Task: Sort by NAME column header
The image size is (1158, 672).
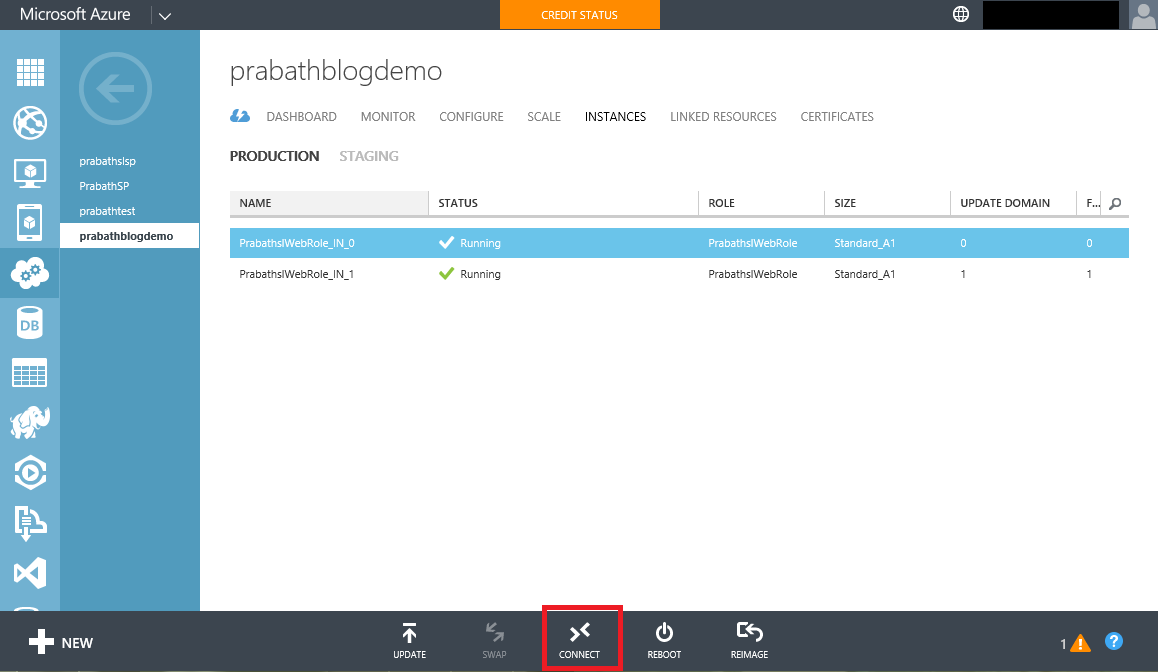Action: (x=329, y=203)
